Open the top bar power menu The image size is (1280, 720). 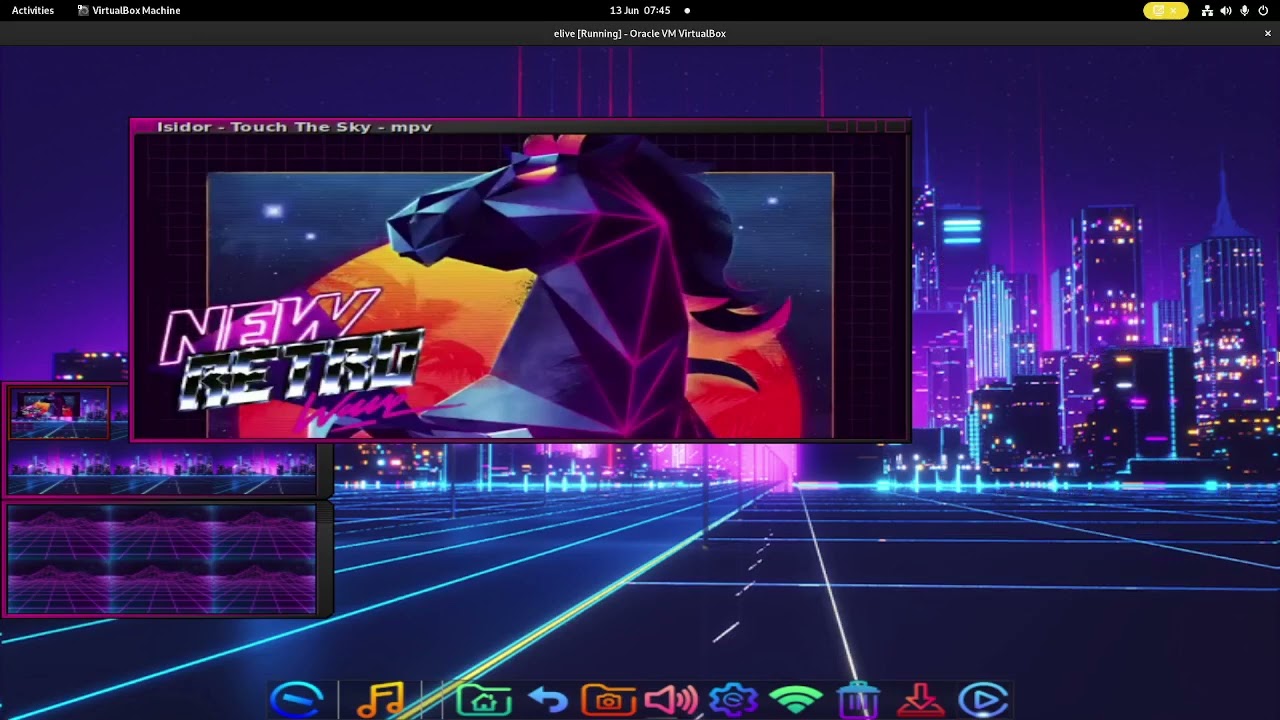point(1263,10)
